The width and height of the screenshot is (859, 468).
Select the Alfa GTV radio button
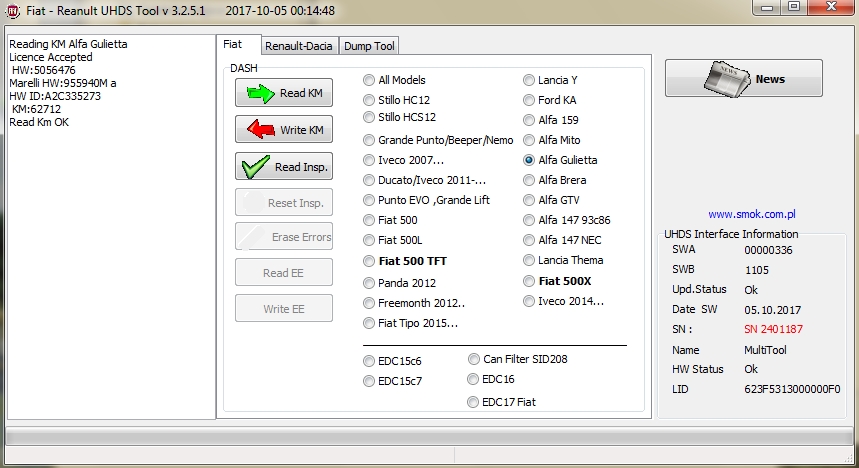click(x=529, y=200)
